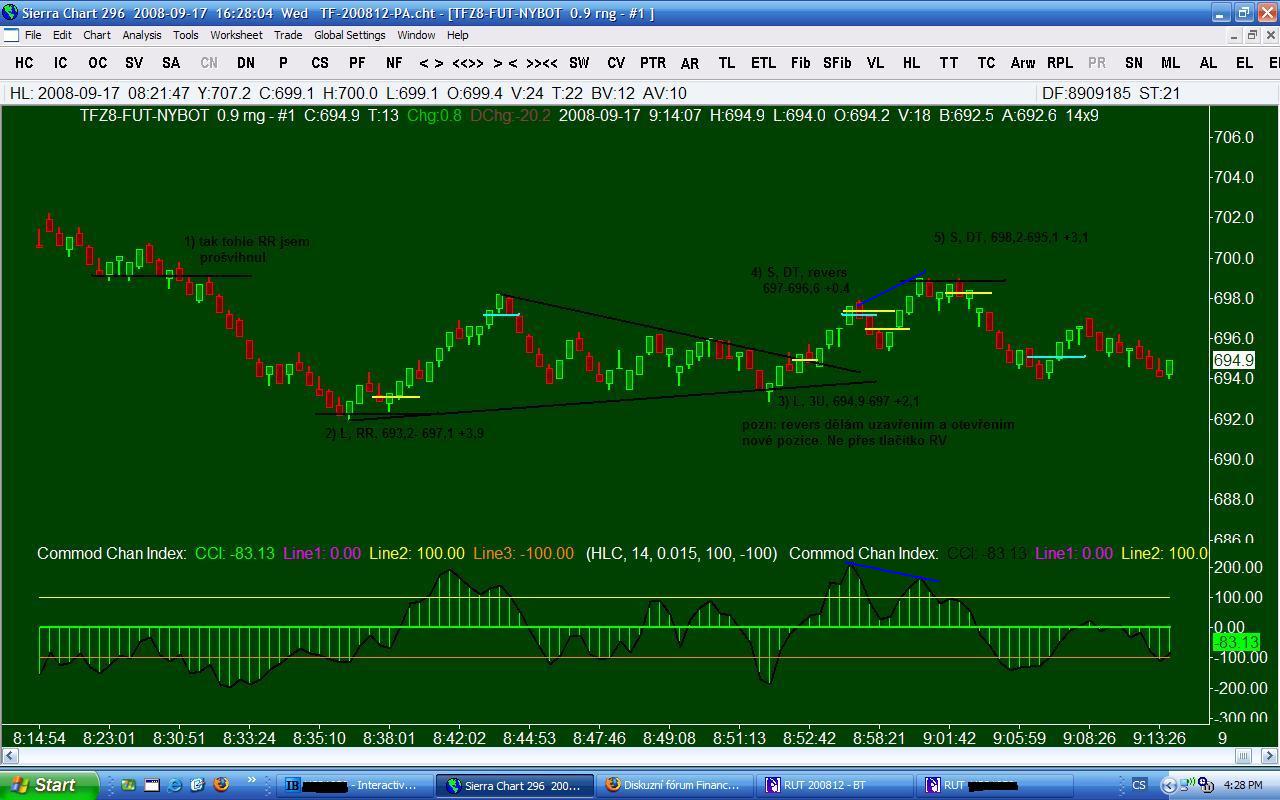The width and height of the screenshot is (1280, 800).
Task: Launch Firefox from Quick Launch
Action: point(221,785)
